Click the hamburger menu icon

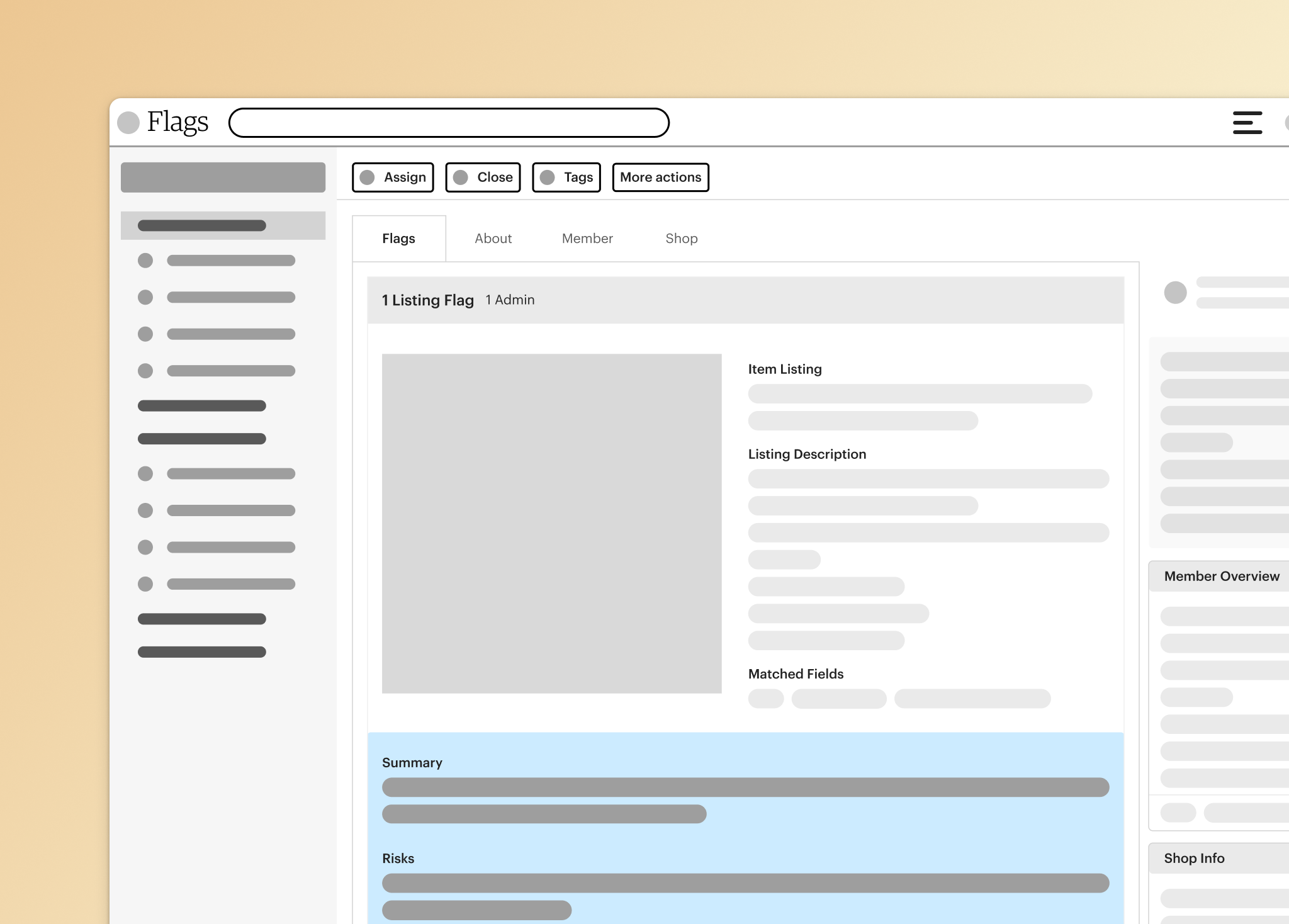[x=1247, y=123]
